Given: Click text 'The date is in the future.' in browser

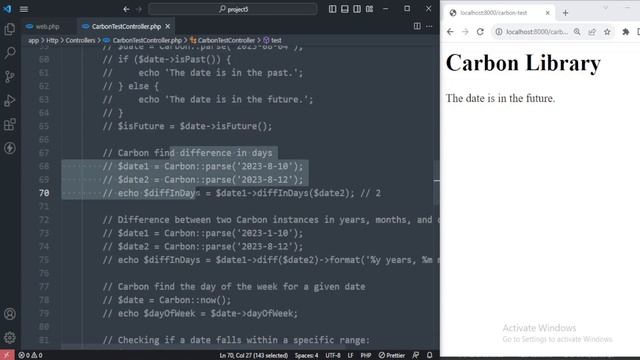Looking at the screenshot, I should [x=500, y=98].
